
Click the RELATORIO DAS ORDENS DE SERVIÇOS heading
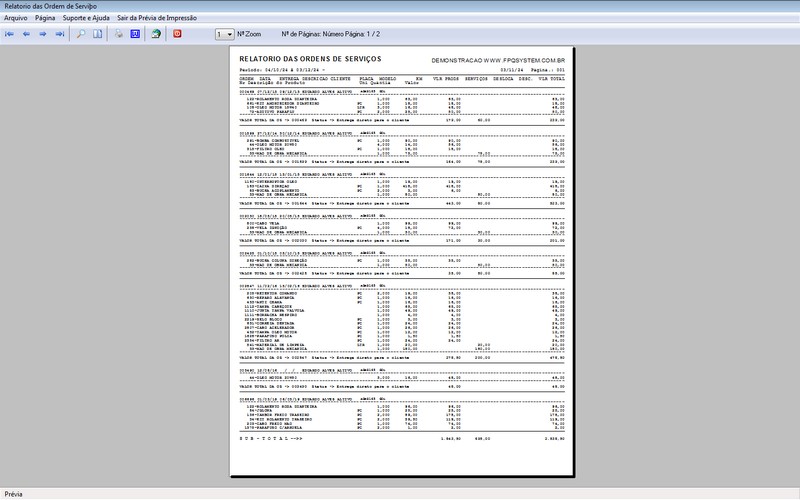pyautogui.click(x=310, y=59)
